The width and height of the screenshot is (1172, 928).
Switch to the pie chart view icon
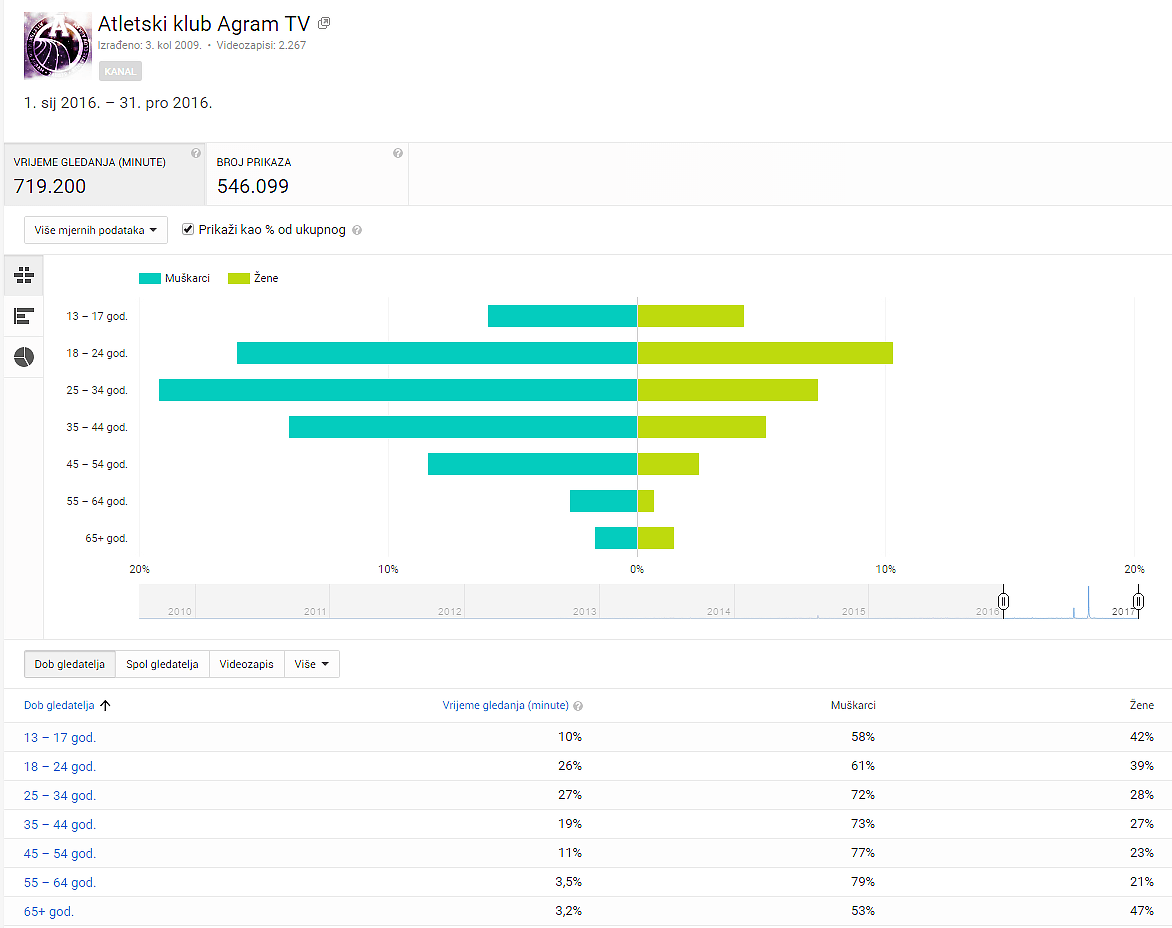tap(25, 357)
